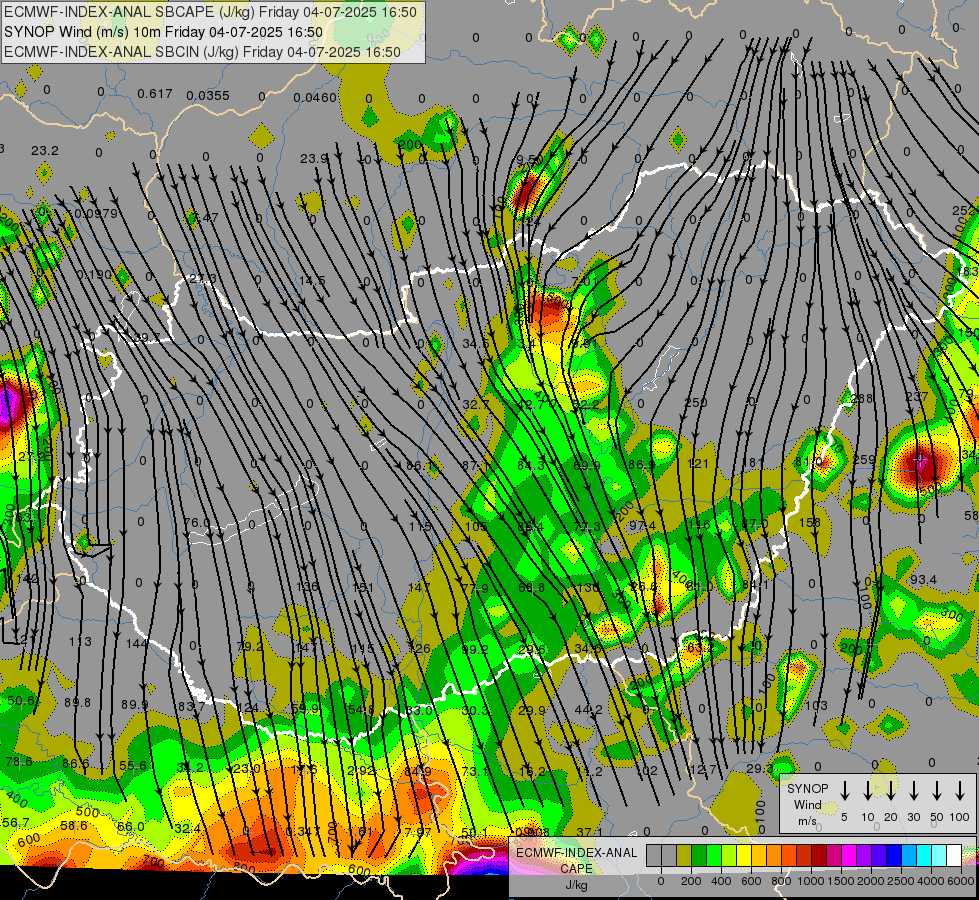The image size is (979, 900).
Task: Click the 1500 tick label in CAPE legend
Action: 840,881
